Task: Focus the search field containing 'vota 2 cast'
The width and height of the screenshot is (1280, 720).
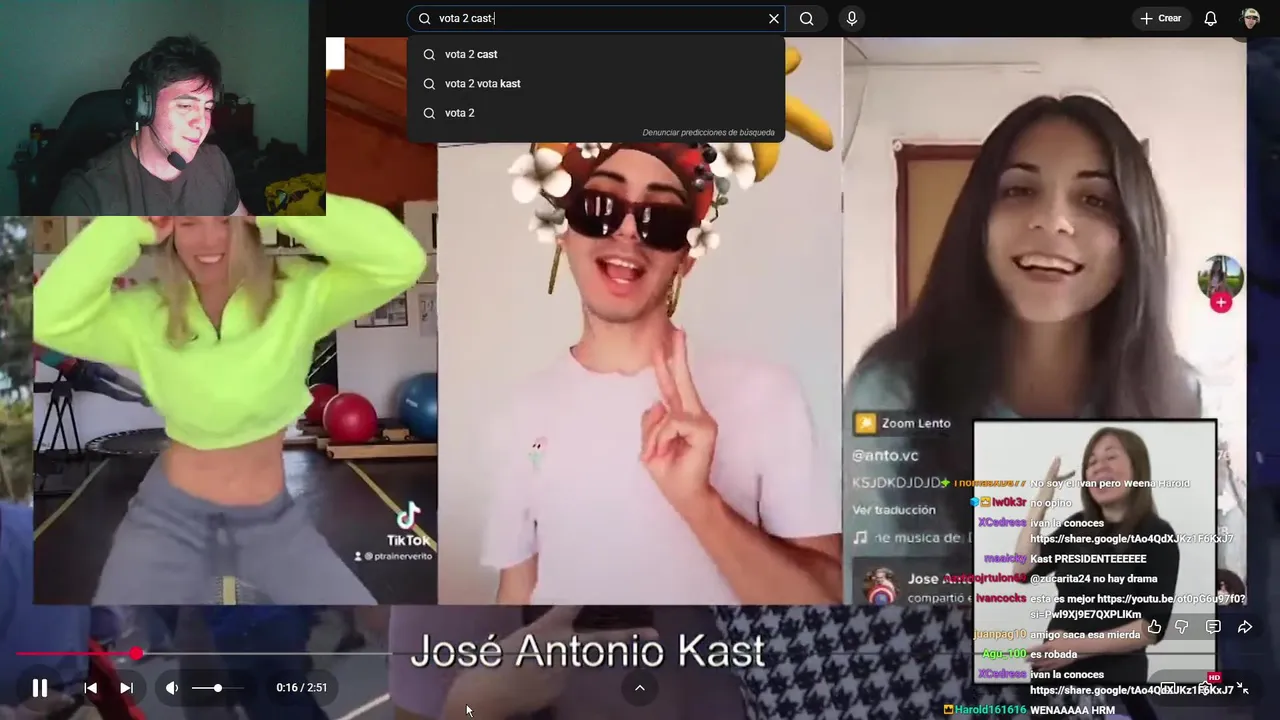Action: (x=598, y=18)
